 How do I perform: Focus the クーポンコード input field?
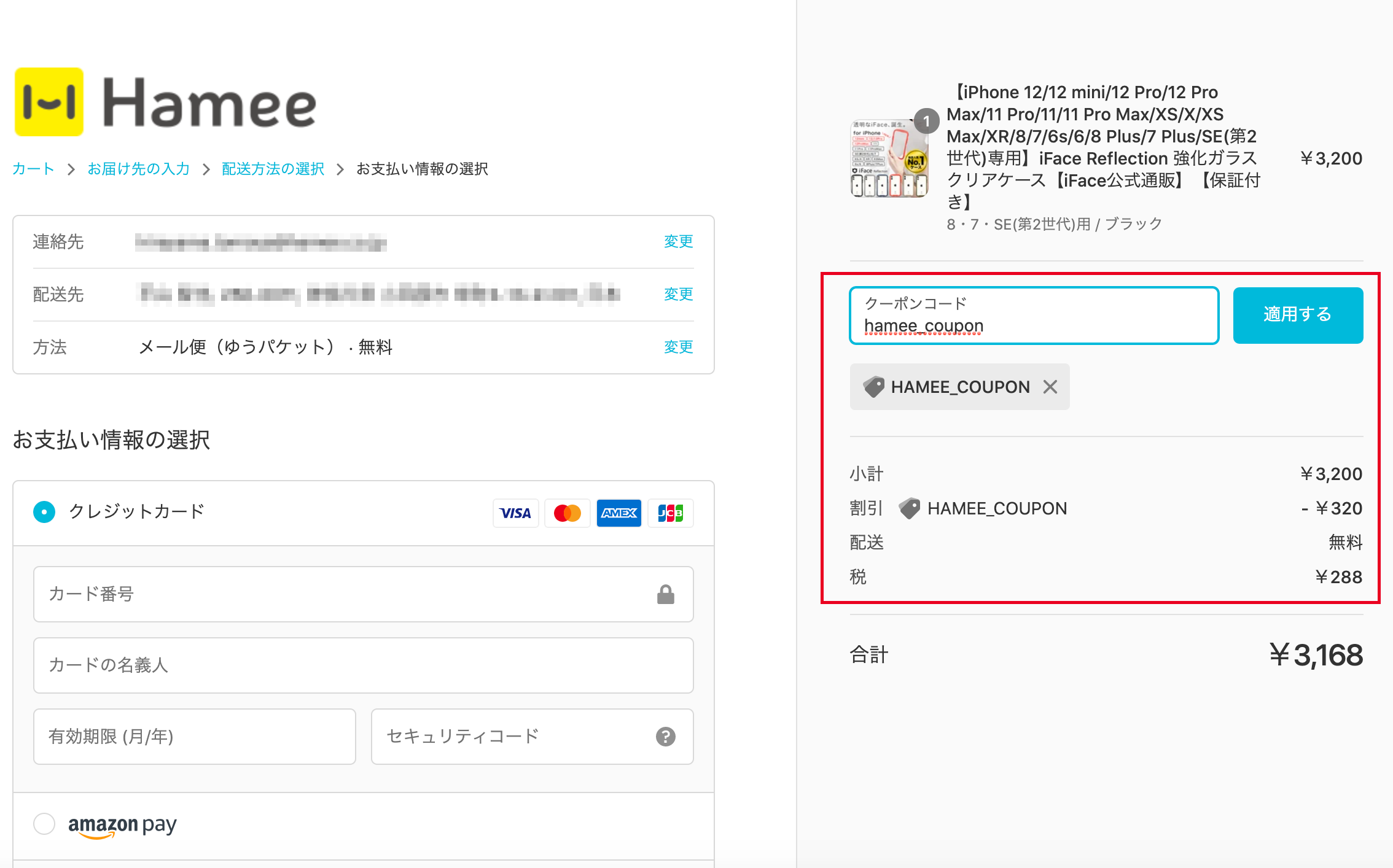1034,316
